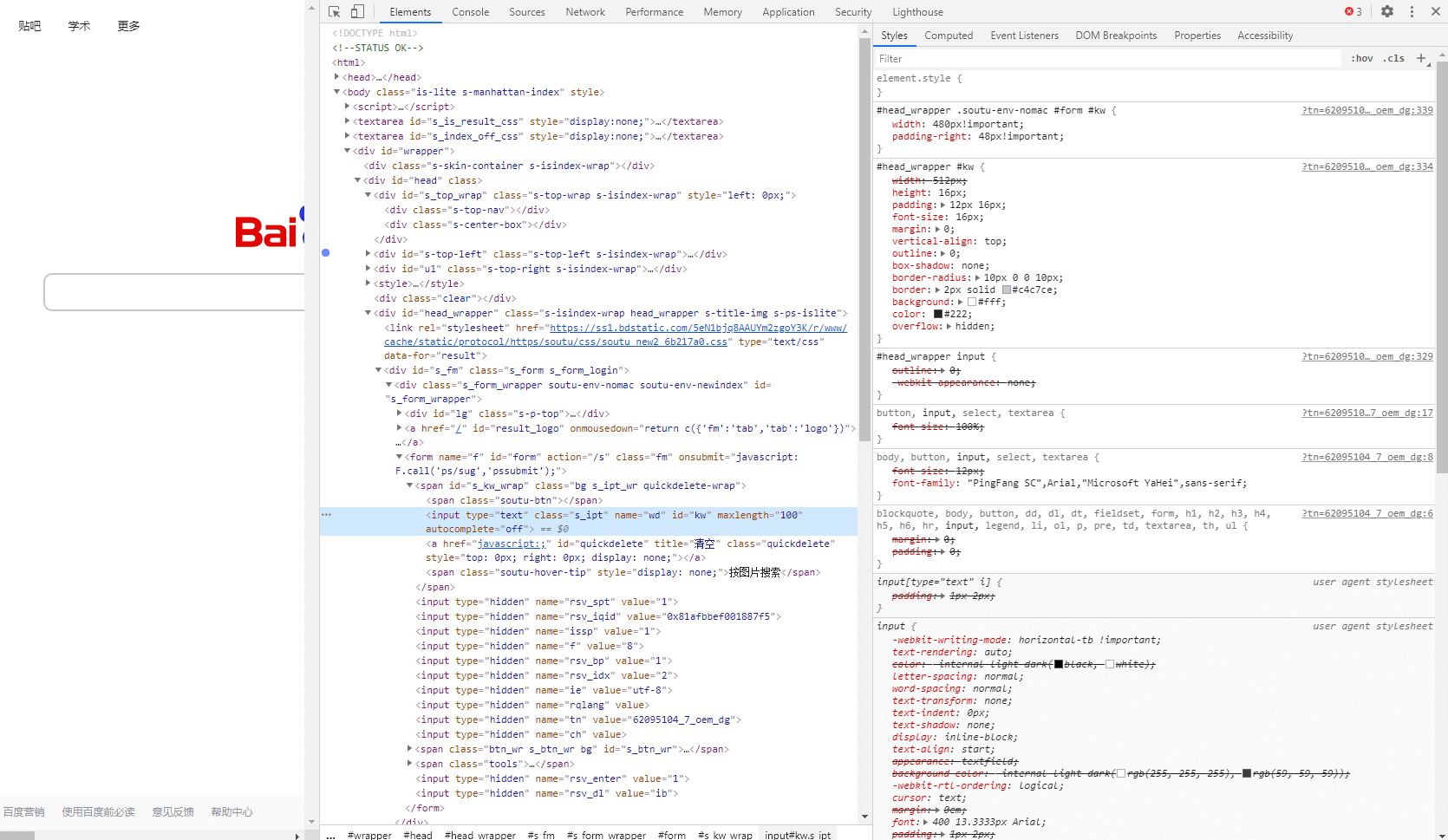The height and width of the screenshot is (840, 1448).
Task: Expand the div#lg s-p-top node
Action: pos(400,413)
